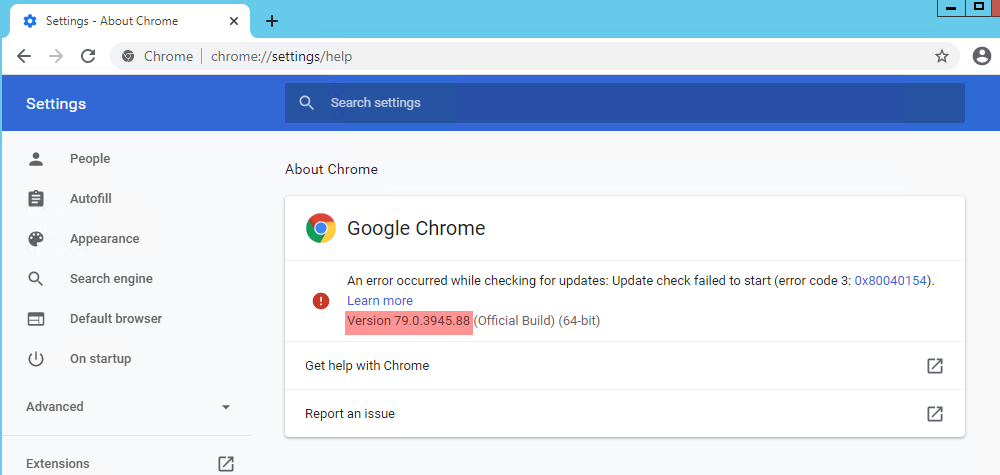
Task: Click external link icon for Report an issue
Action: (934, 414)
